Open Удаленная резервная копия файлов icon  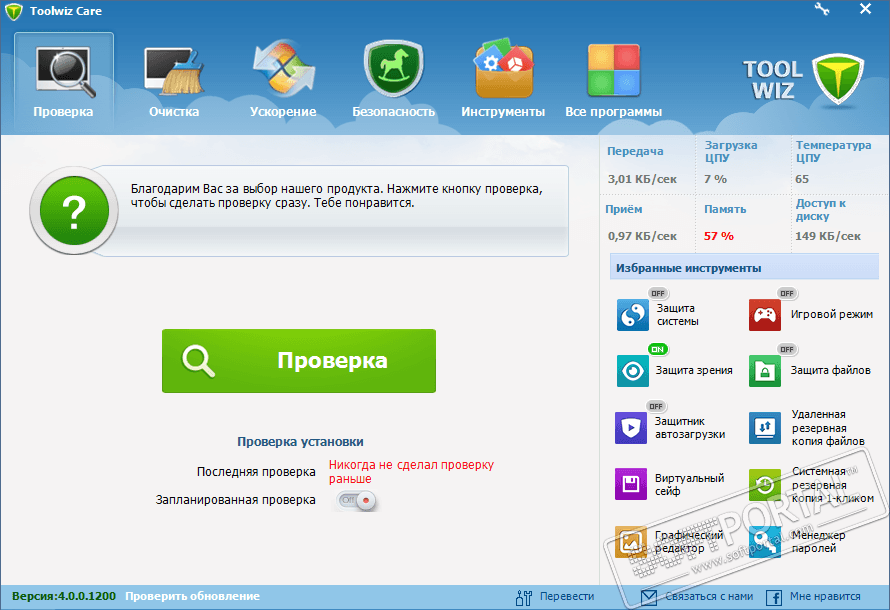[x=765, y=427]
